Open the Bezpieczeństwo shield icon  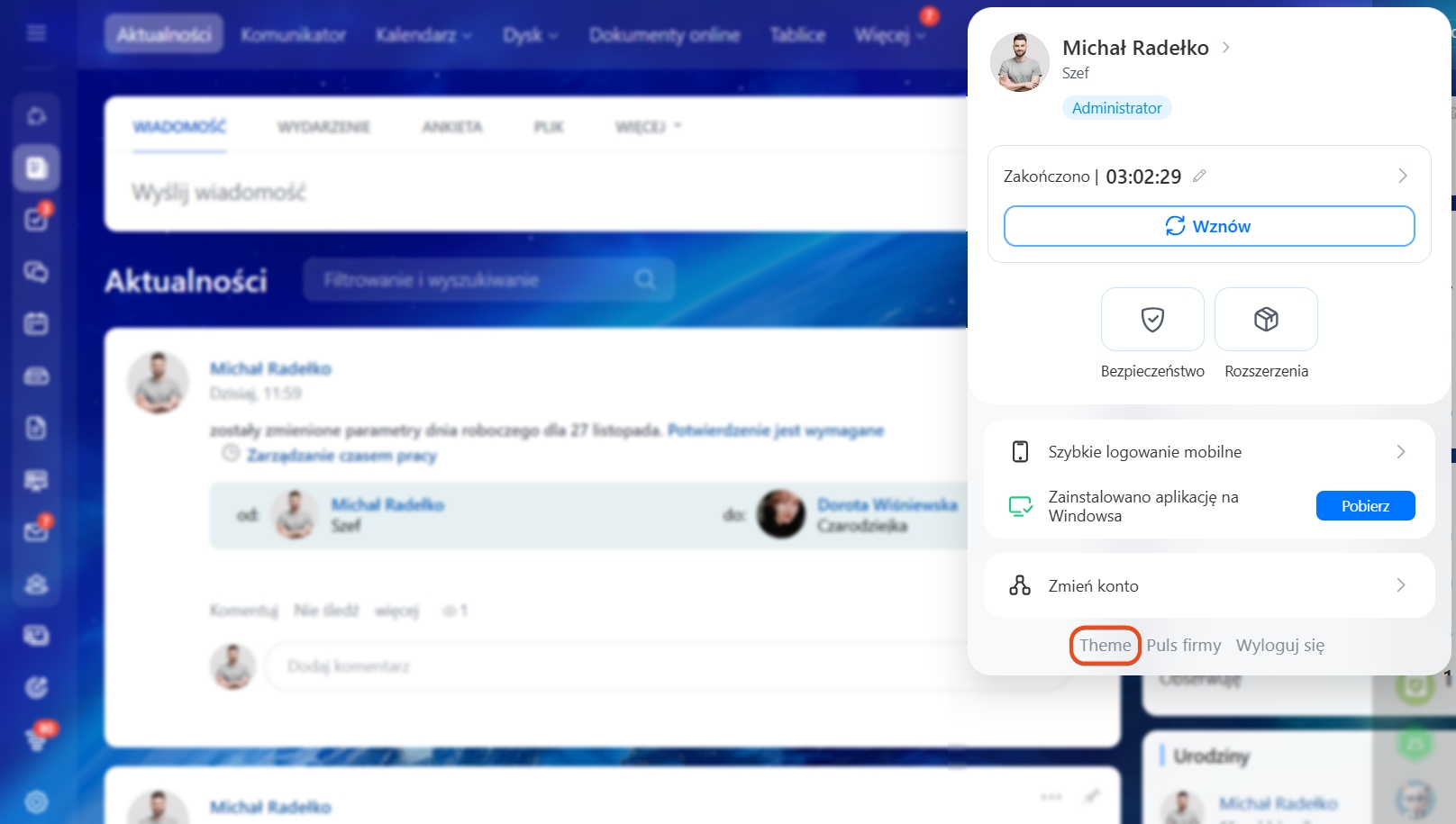point(1151,320)
